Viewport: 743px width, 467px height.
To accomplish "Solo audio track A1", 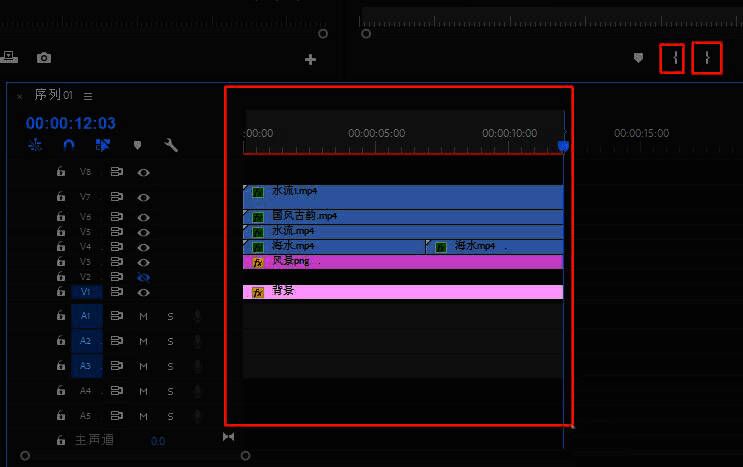I will coord(170,316).
